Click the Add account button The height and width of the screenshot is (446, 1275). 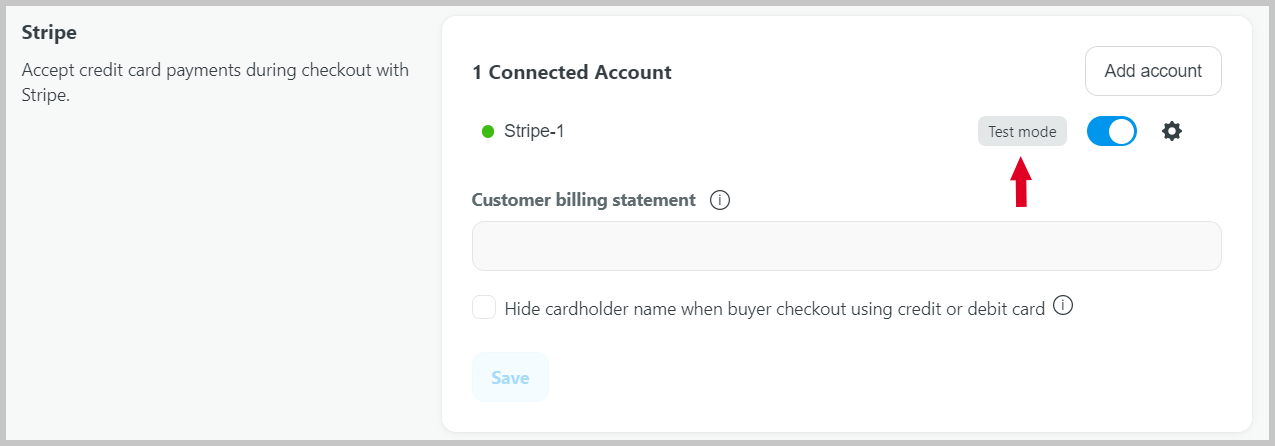pyautogui.click(x=1153, y=71)
